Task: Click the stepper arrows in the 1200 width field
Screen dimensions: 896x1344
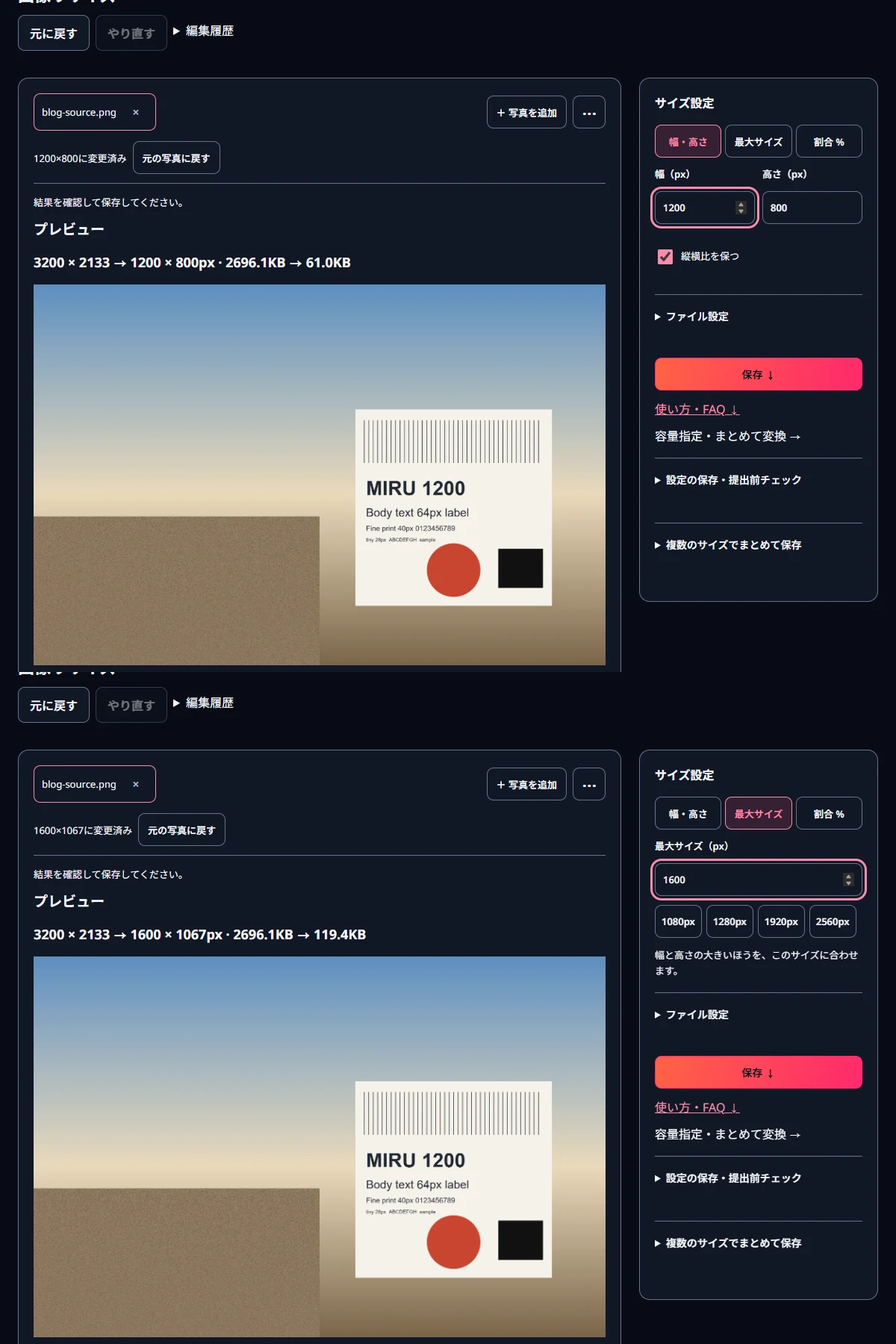Action: [741, 208]
